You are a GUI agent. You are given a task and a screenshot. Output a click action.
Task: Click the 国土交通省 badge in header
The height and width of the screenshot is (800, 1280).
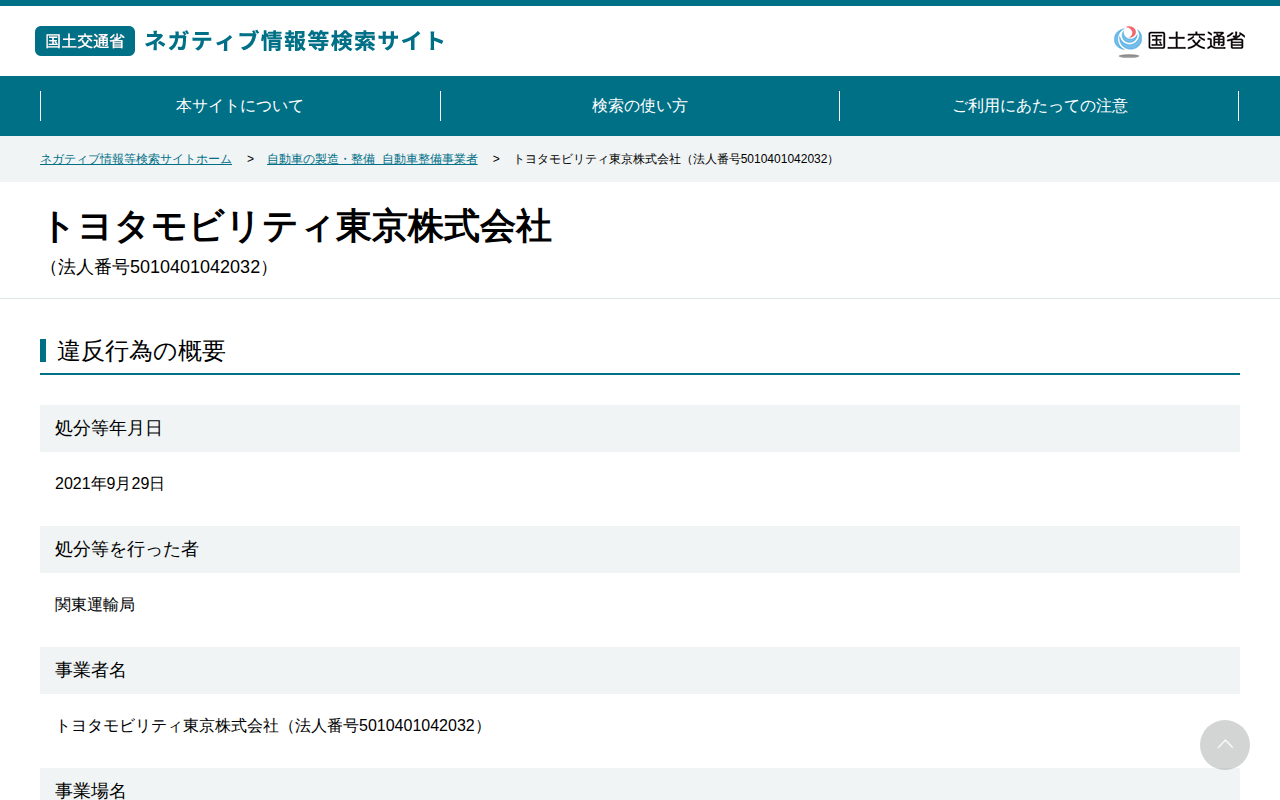(85, 41)
